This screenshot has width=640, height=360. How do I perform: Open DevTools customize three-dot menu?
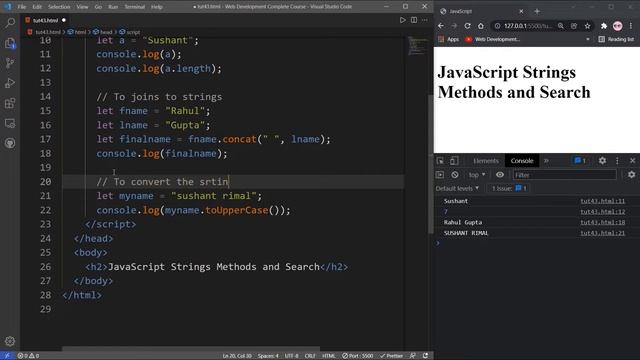[x=617, y=161]
